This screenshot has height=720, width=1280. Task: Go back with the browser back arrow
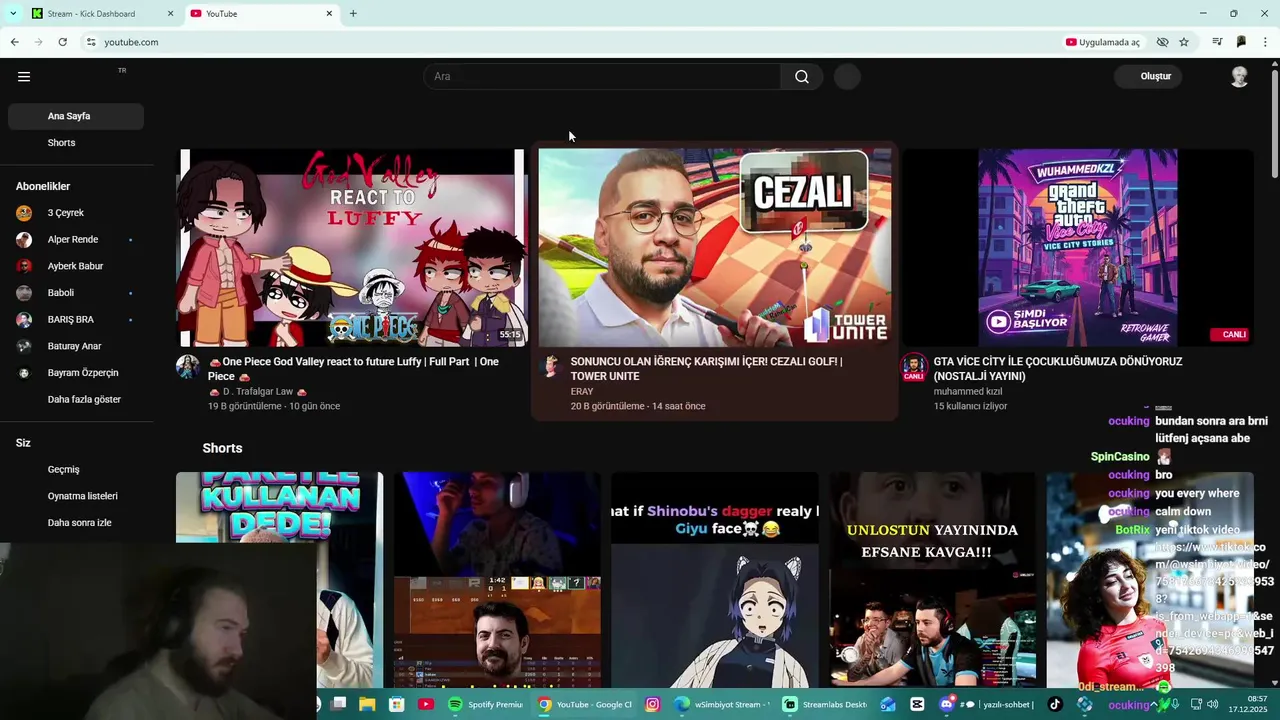click(x=14, y=42)
